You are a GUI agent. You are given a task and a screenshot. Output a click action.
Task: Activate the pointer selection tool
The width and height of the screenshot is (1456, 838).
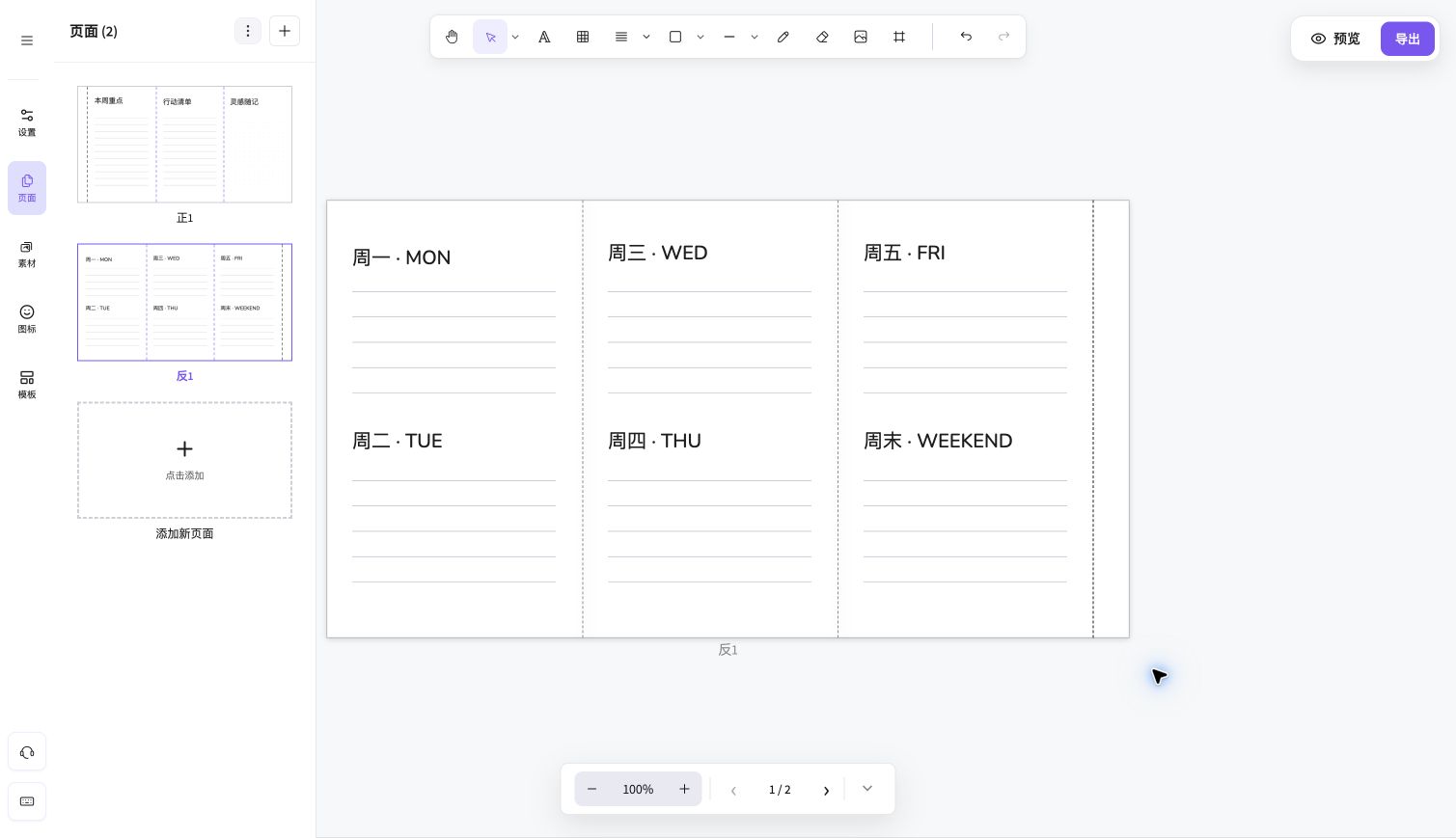(490, 37)
